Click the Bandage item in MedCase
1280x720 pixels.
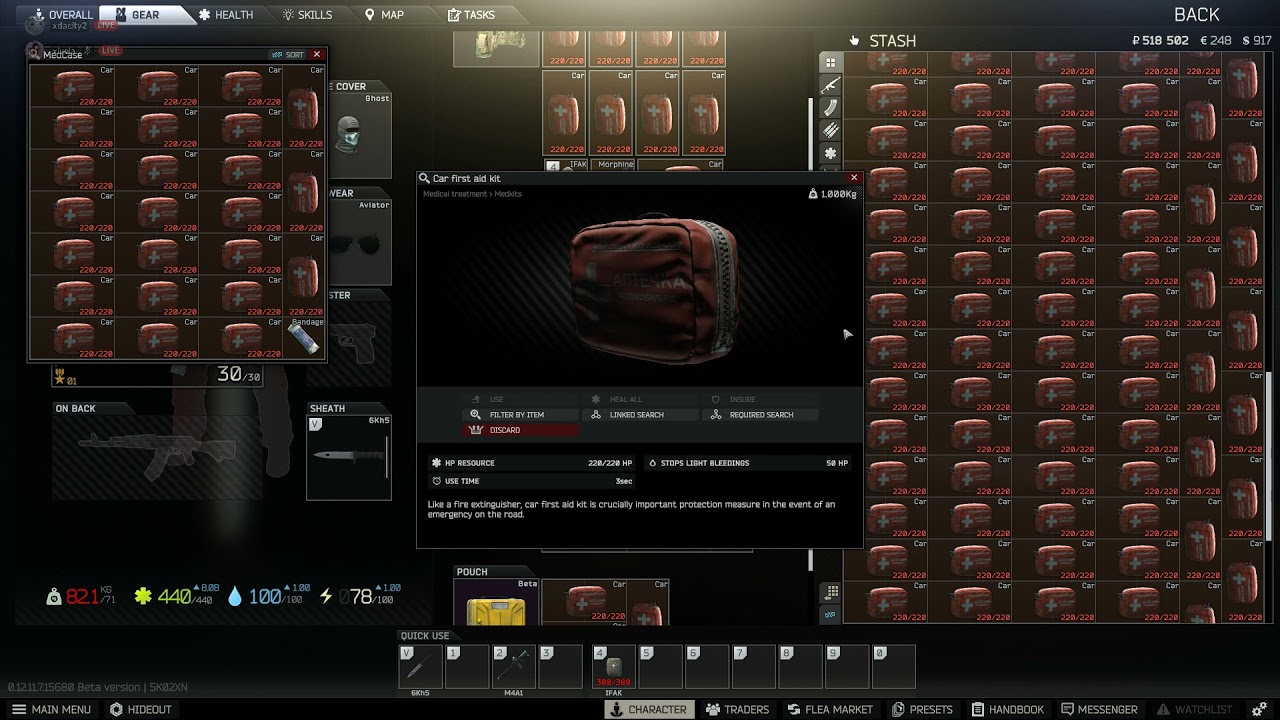(305, 337)
